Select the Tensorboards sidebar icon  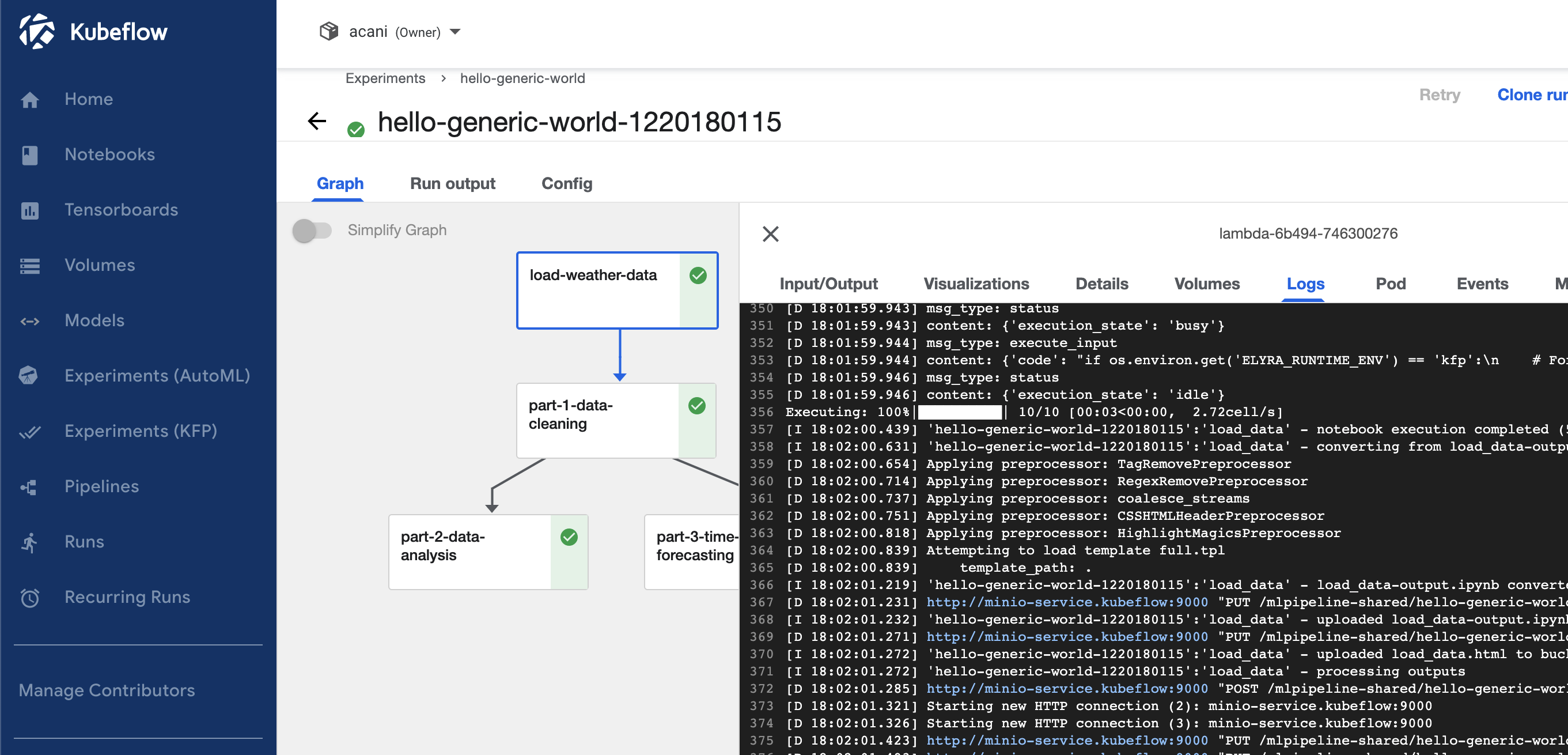pyautogui.click(x=30, y=210)
